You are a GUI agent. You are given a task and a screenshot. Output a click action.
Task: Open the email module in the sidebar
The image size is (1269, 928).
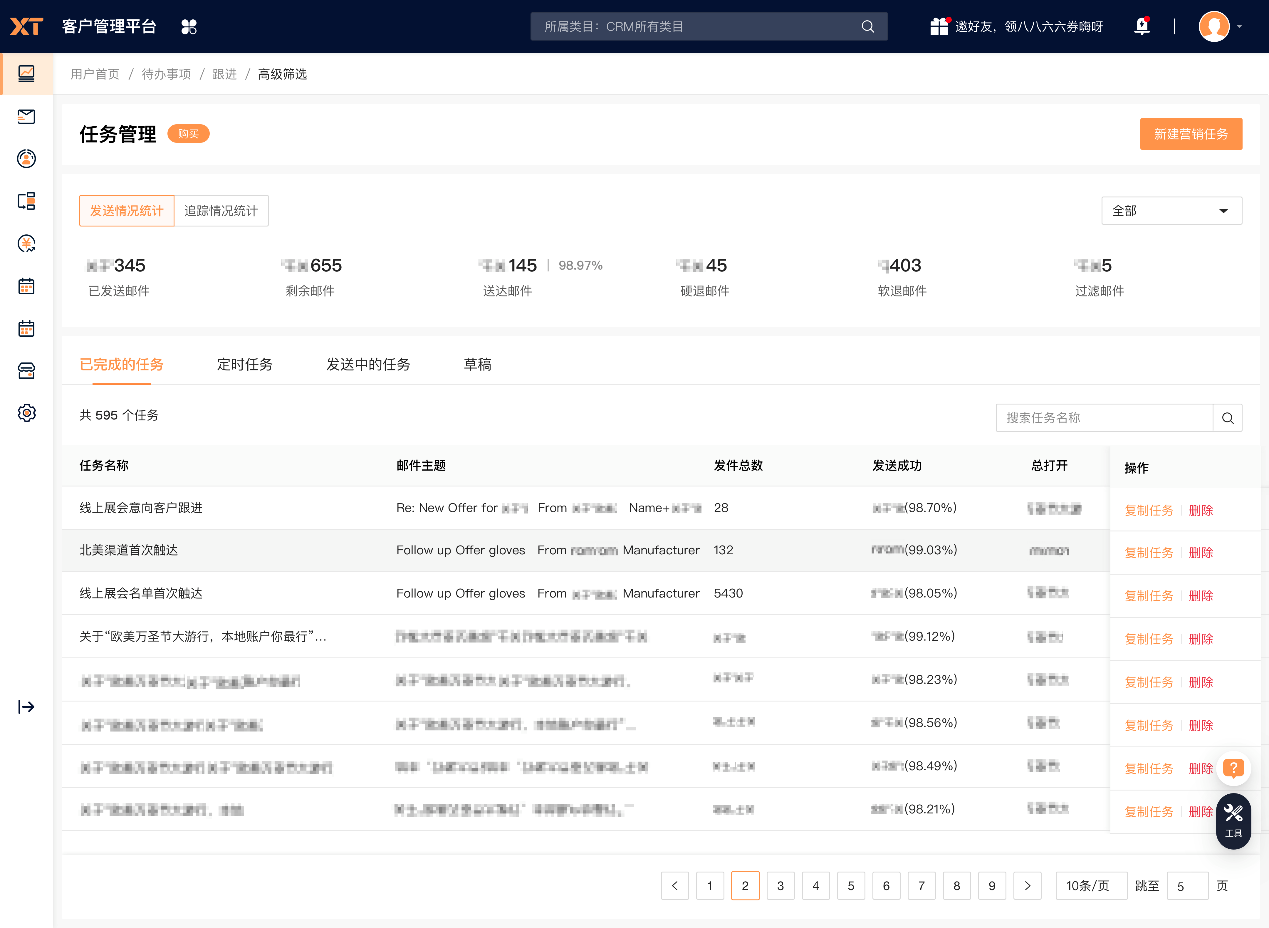pyautogui.click(x=27, y=116)
